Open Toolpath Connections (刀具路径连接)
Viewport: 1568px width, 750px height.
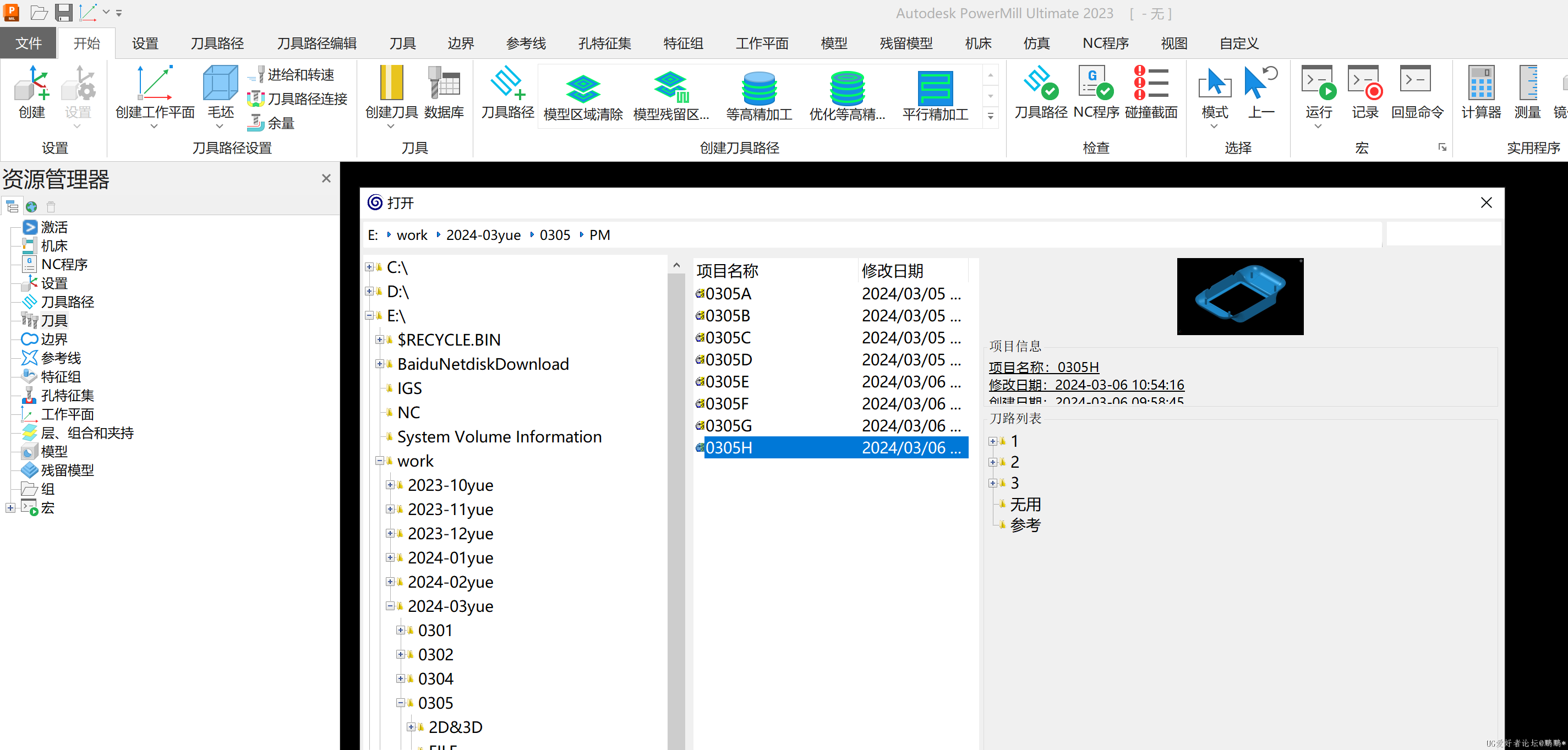click(x=298, y=98)
